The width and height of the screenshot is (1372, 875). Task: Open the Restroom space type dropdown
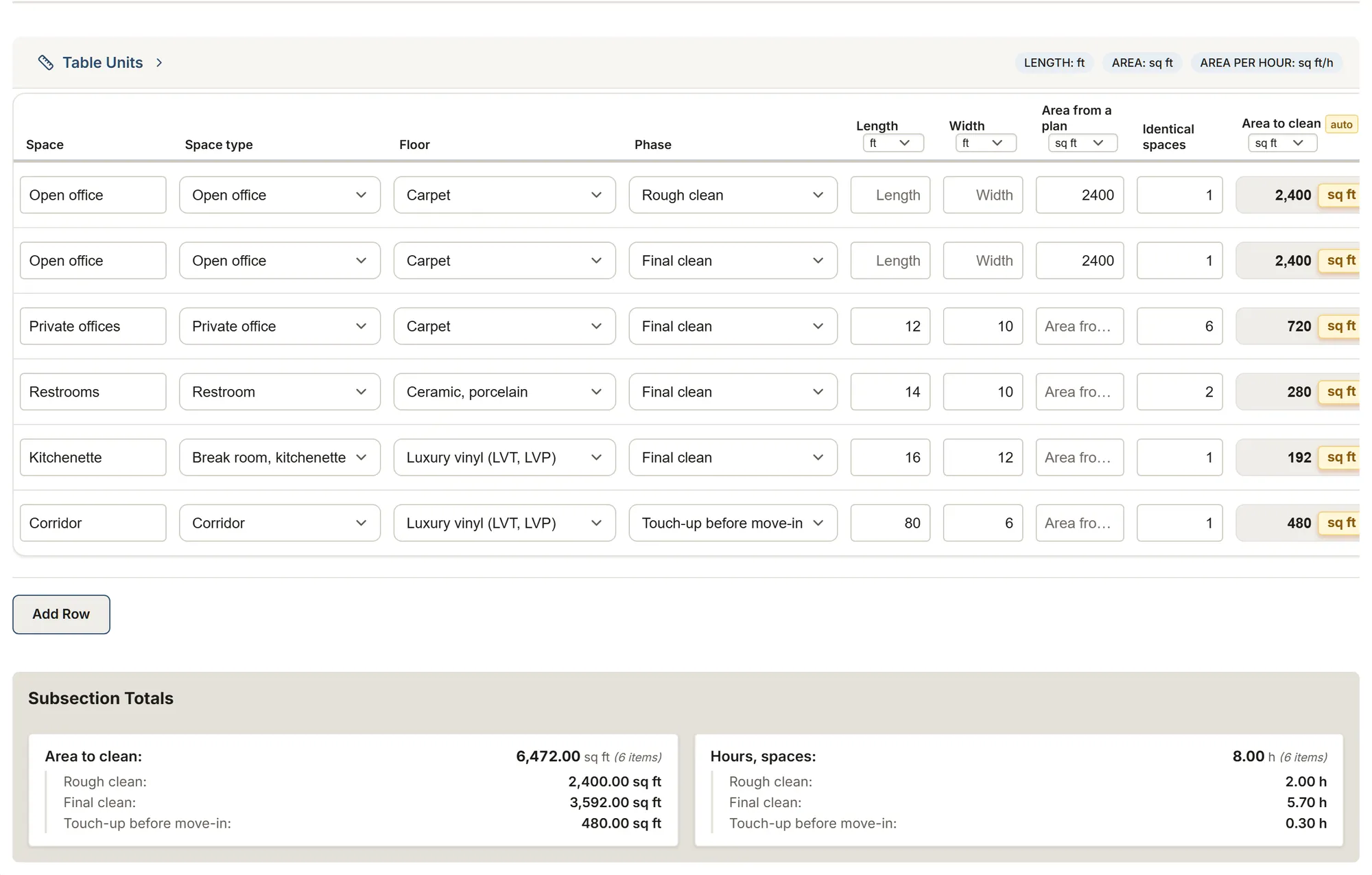tap(280, 392)
